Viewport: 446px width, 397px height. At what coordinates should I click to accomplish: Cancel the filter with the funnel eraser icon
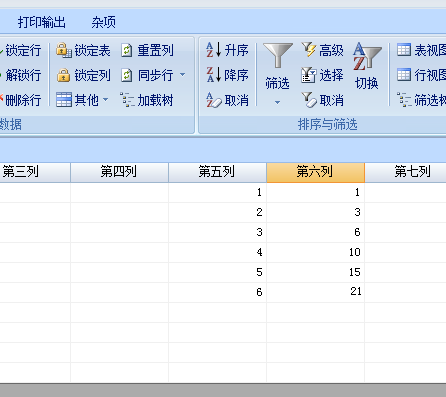pyautogui.click(x=309, y=100)
